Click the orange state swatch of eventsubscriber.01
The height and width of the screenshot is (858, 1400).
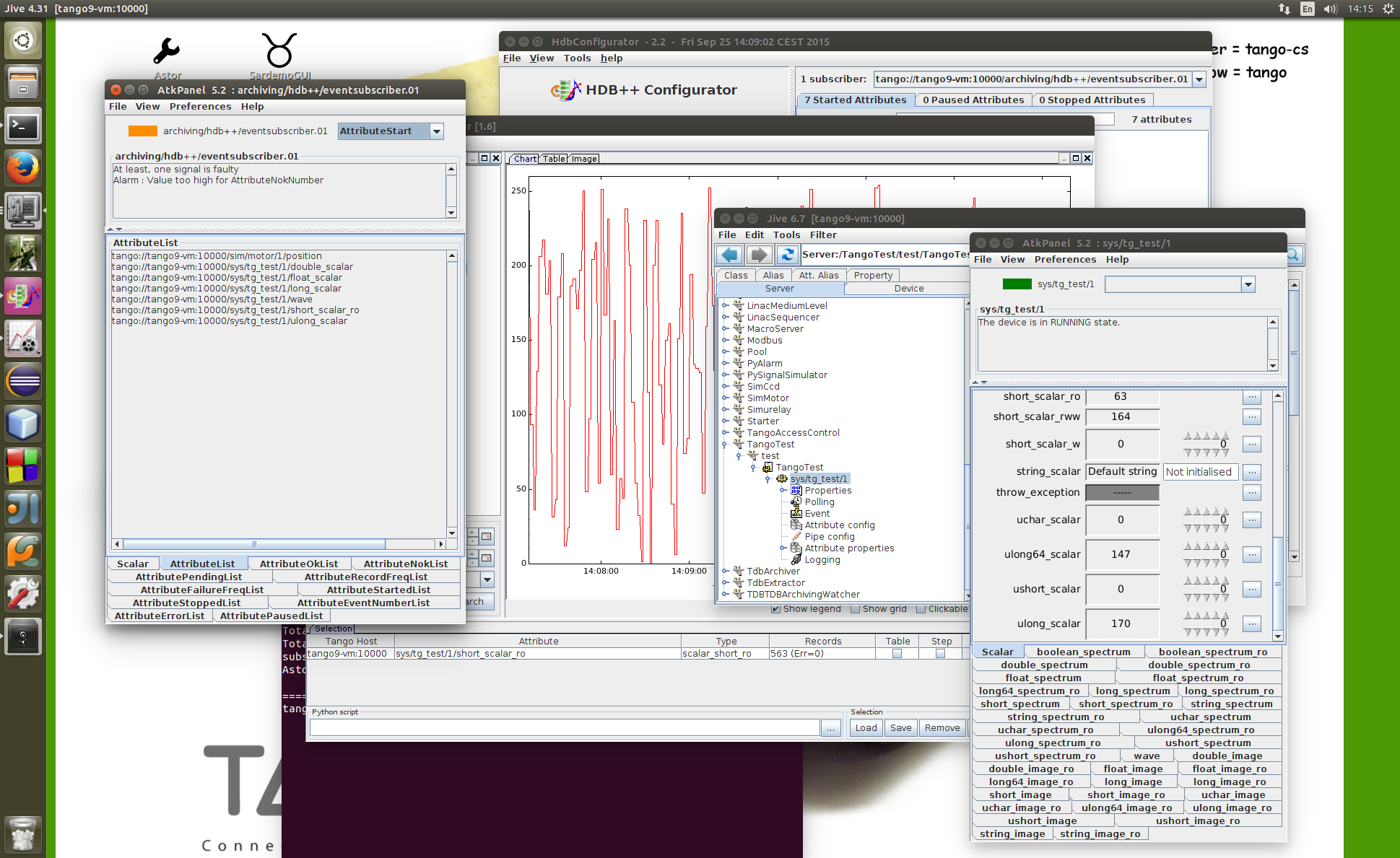point(142,131)
